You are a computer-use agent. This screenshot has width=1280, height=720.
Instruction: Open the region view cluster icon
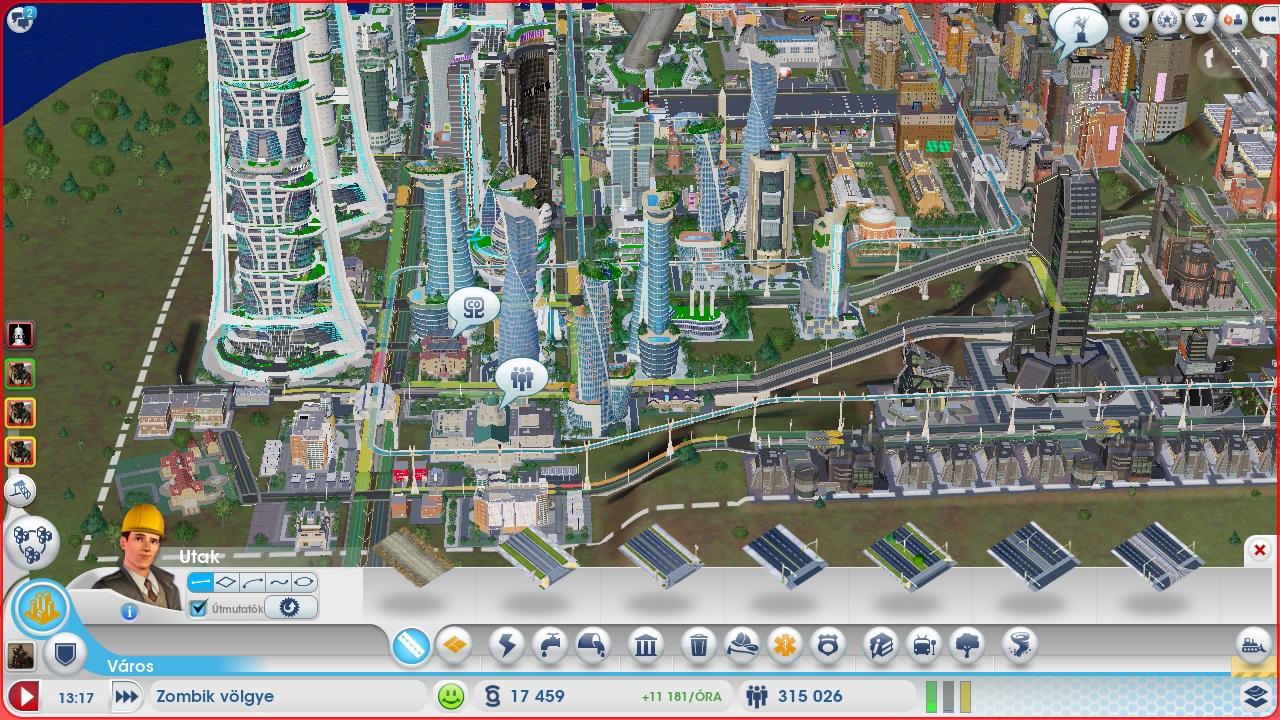[32, 541]
